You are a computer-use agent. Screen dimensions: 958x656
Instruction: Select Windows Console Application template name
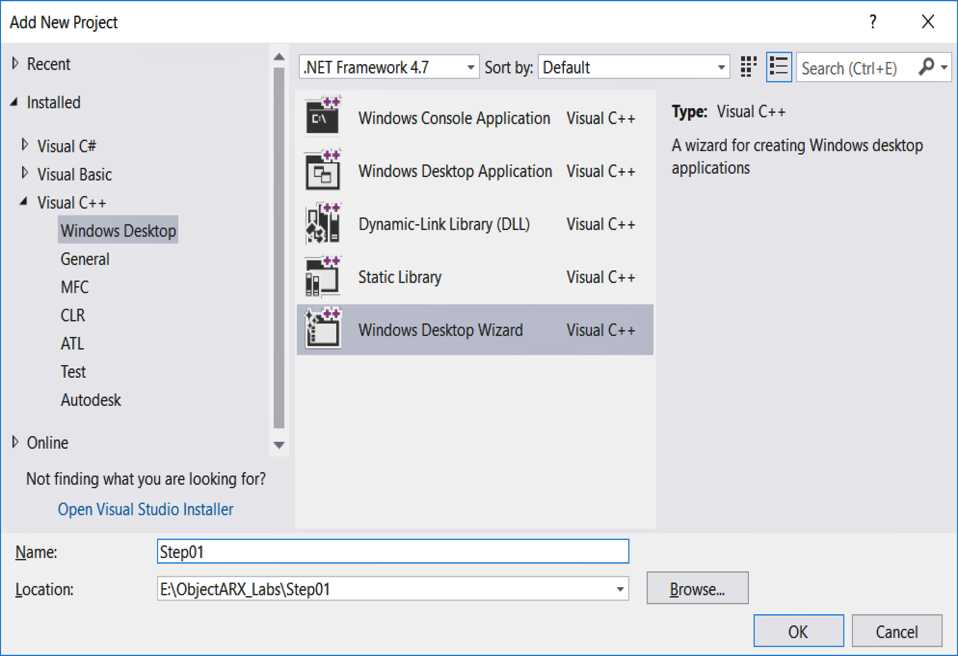454,118
